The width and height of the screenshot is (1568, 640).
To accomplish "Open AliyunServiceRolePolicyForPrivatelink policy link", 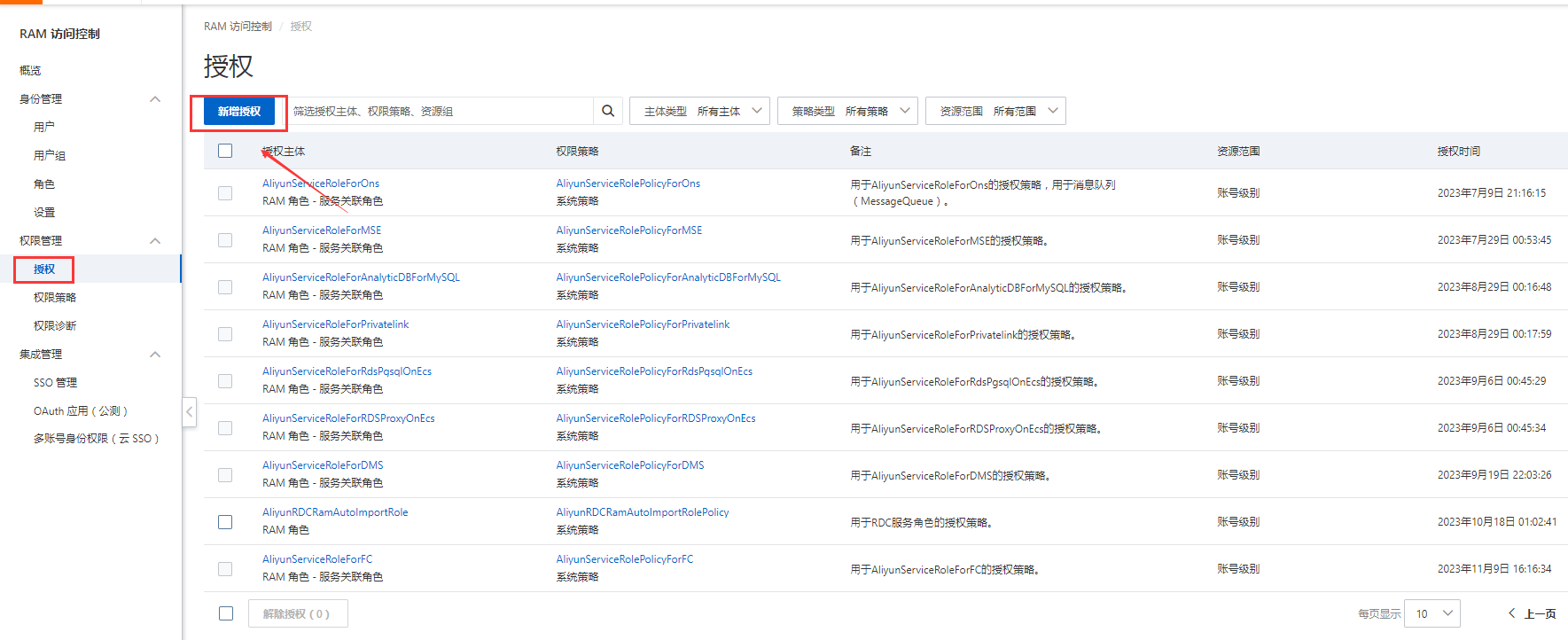I will (644, 324).
